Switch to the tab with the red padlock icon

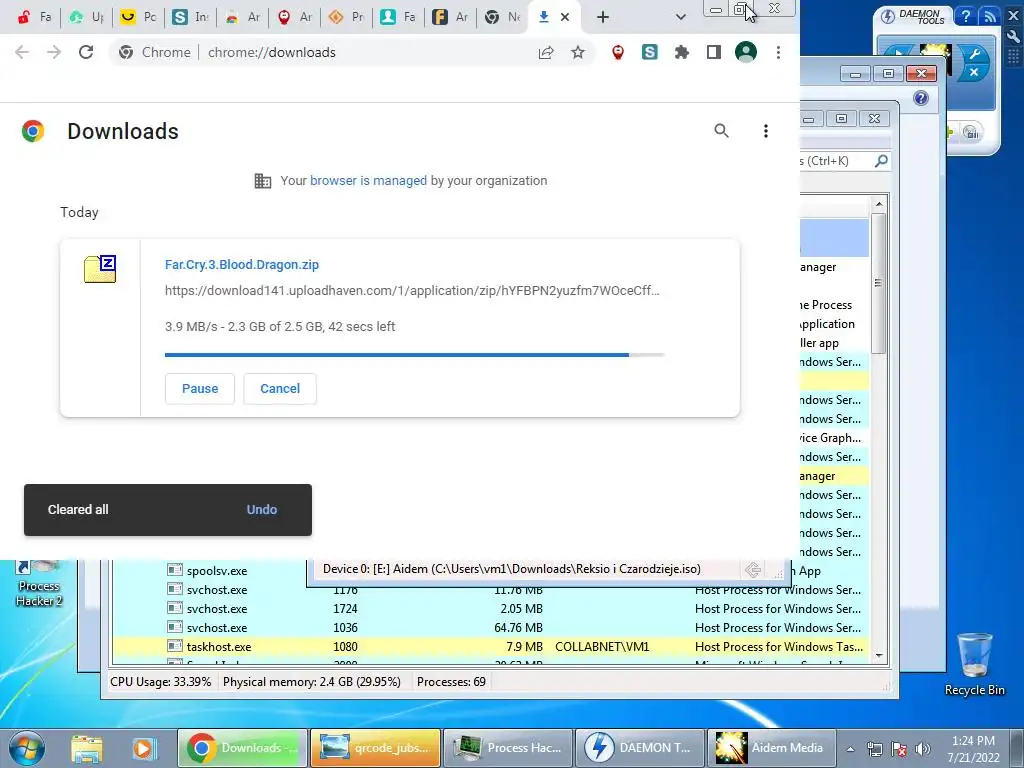pos(34,18)
